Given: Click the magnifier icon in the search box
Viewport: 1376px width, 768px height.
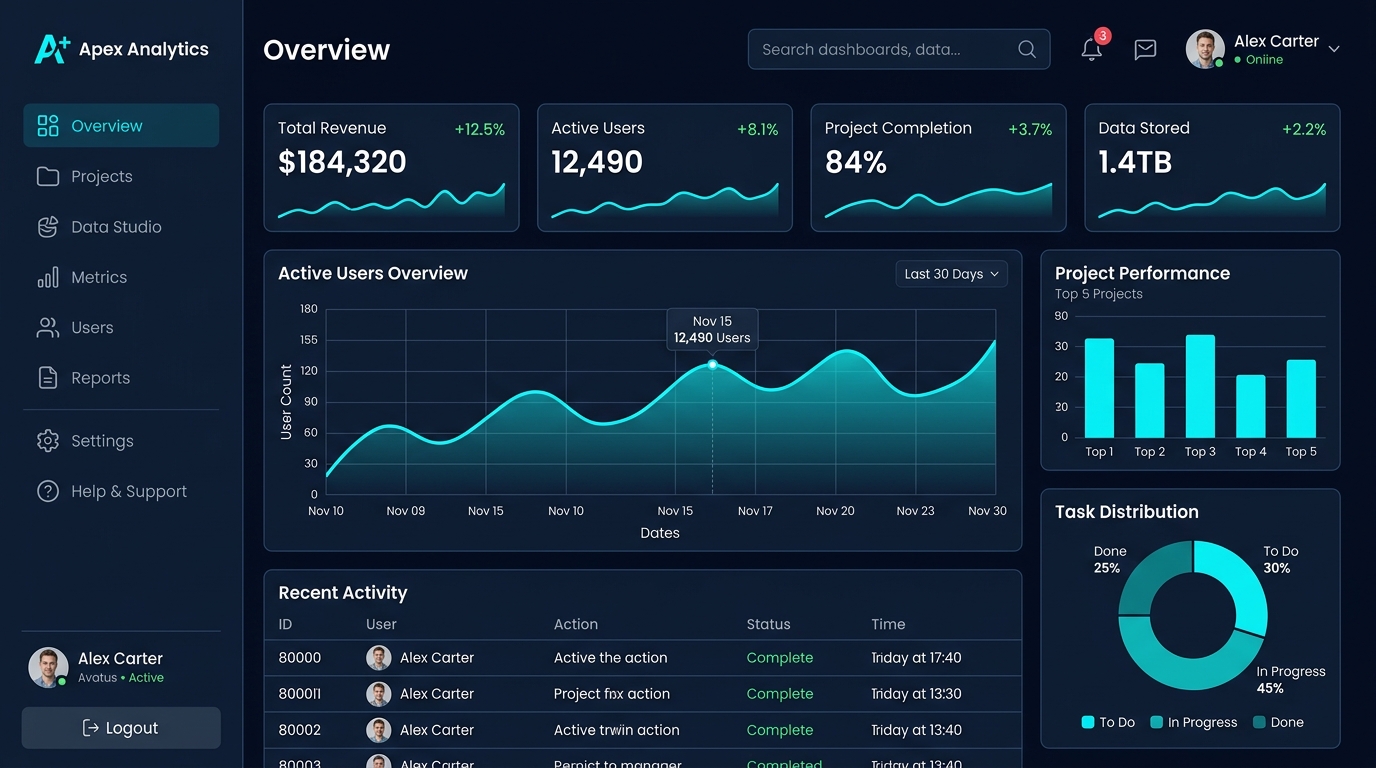Looking at the screenshot, I should (1027, 49).
